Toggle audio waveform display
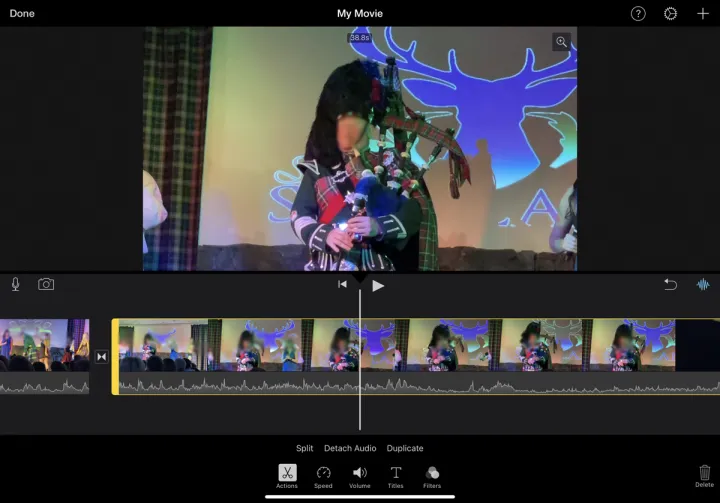Screen dimensions: 720x503 [703, 285]
